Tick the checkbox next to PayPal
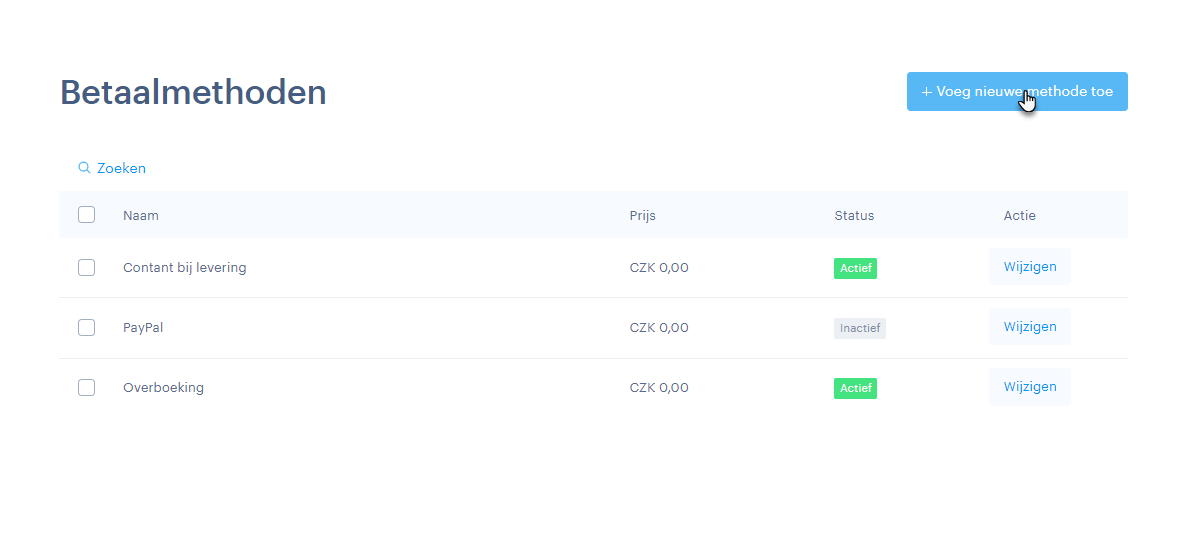Image resolution: width=1201 pixels, height=535 pixels. pos(86,327)
